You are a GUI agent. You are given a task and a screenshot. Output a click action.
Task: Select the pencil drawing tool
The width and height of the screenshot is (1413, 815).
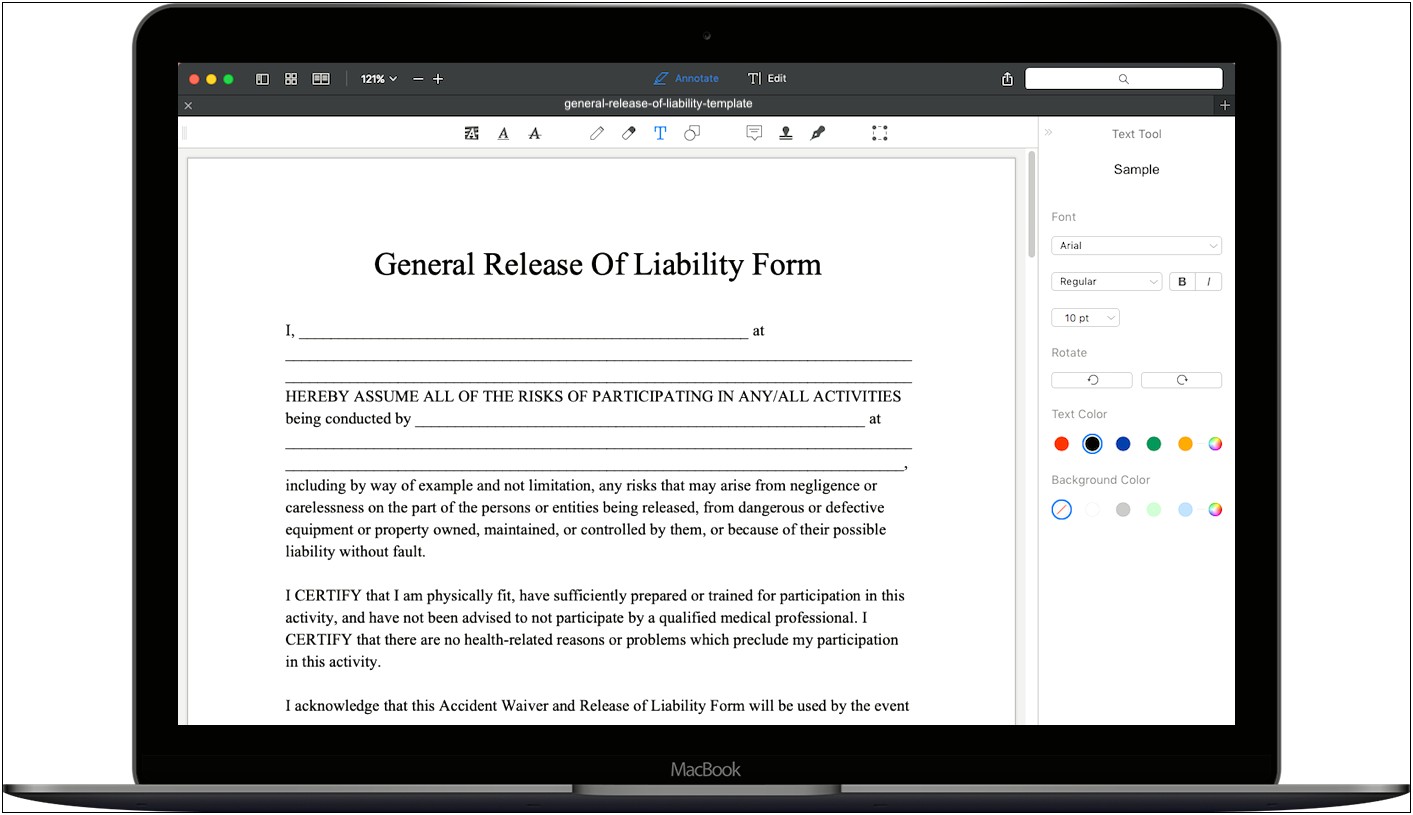pyautogui.click(x=597, y=133)
